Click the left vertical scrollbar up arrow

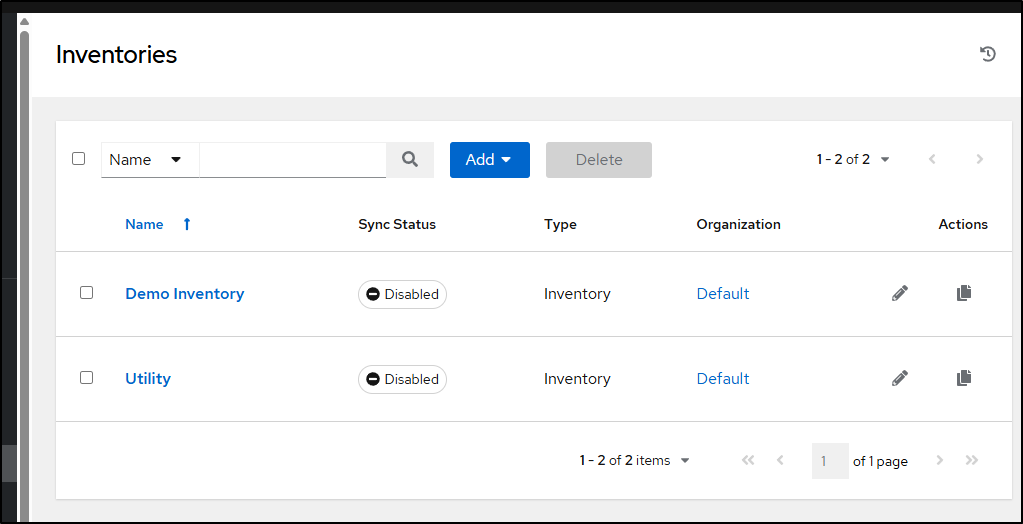[x=24, y=22]
